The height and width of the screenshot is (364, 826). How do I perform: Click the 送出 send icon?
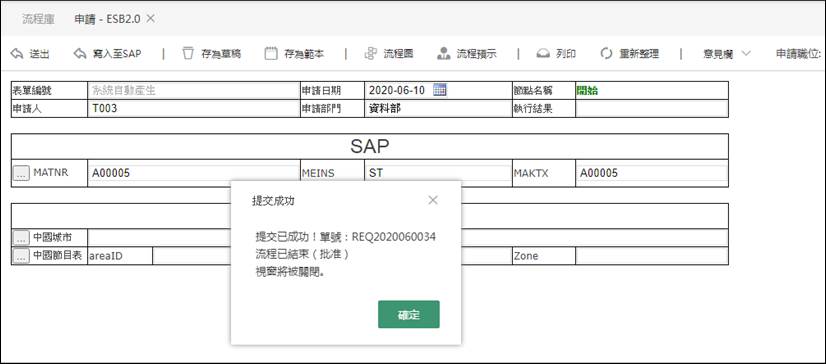click(17, 53)
